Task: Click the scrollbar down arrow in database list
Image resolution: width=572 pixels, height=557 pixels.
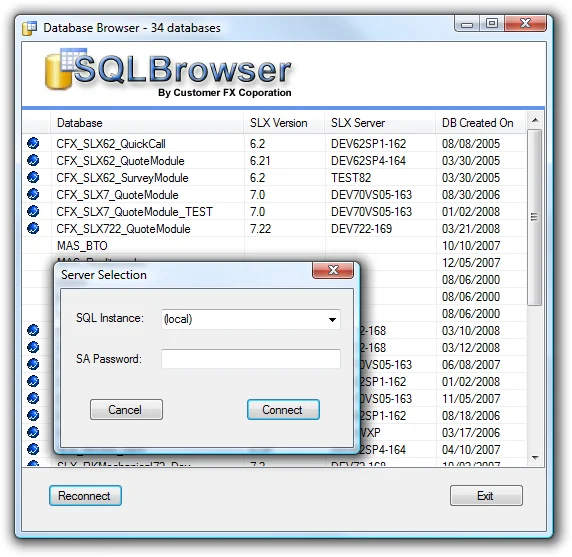Action: click(x=535, y=457)
